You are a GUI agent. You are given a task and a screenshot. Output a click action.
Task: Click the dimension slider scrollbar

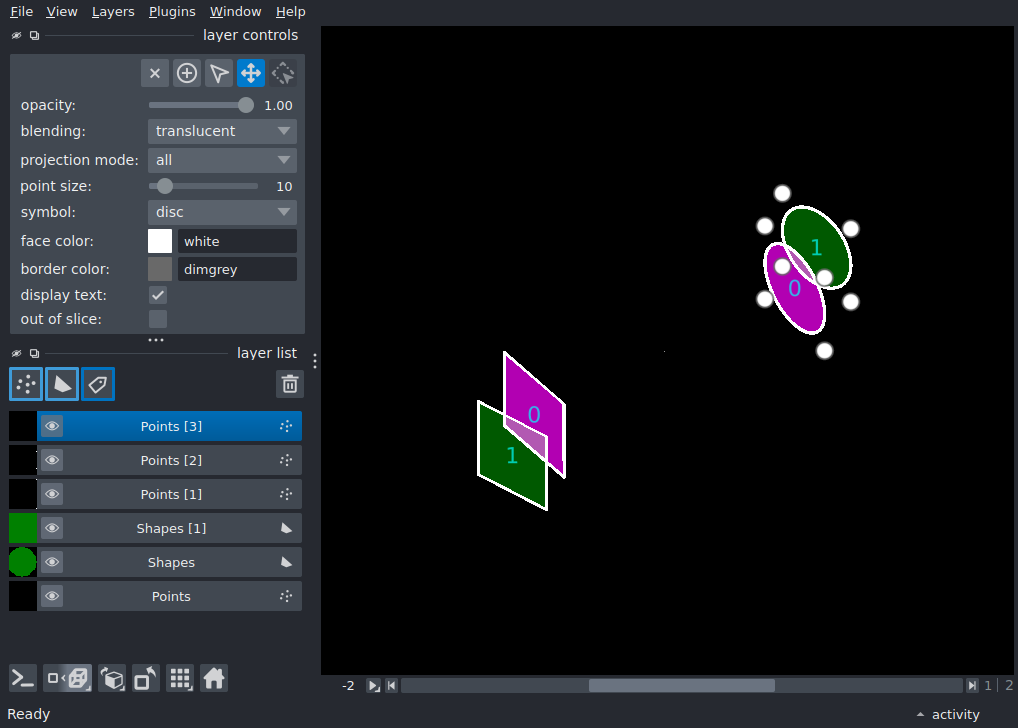[x=682, y=686]
